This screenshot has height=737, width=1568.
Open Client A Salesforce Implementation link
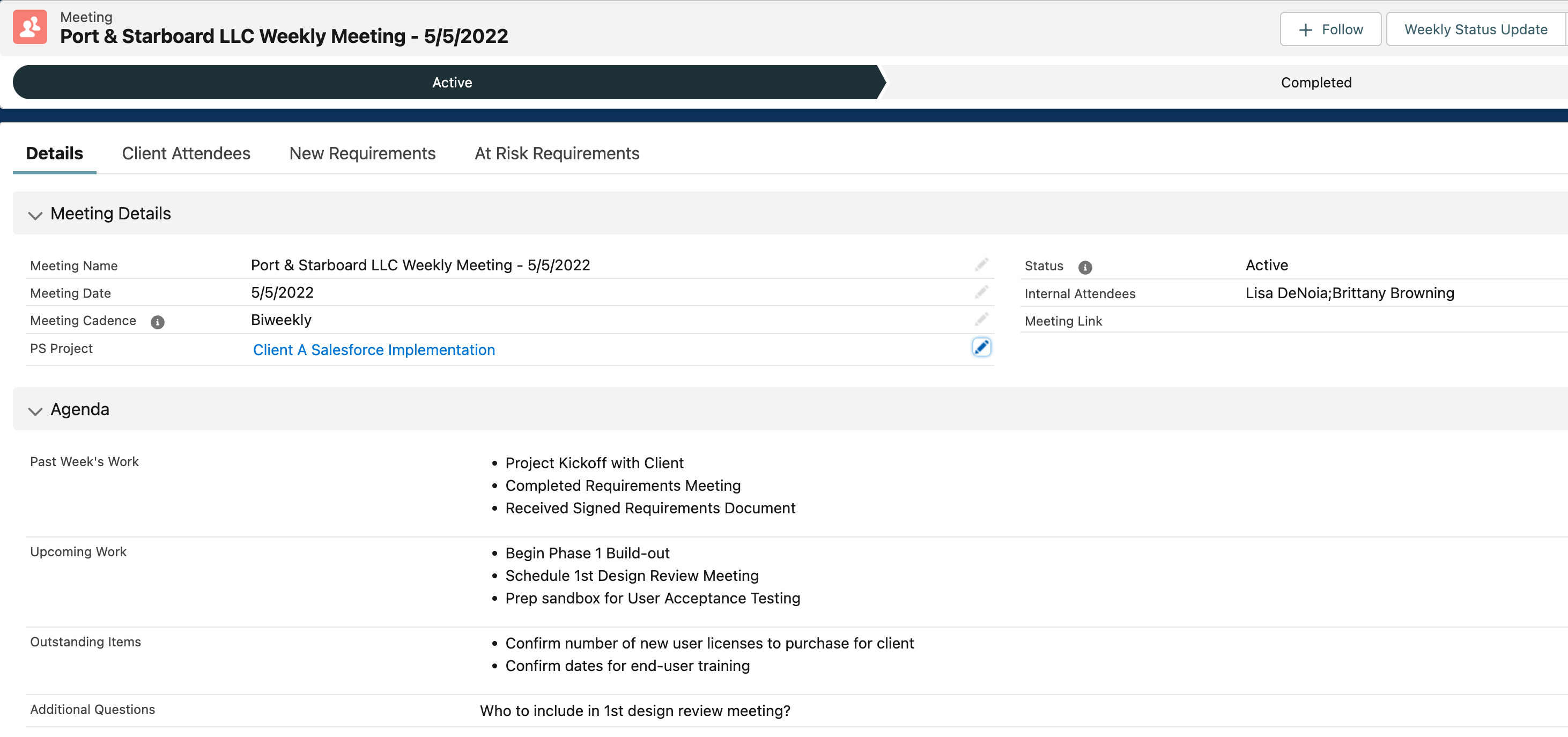tap(374, 350)
